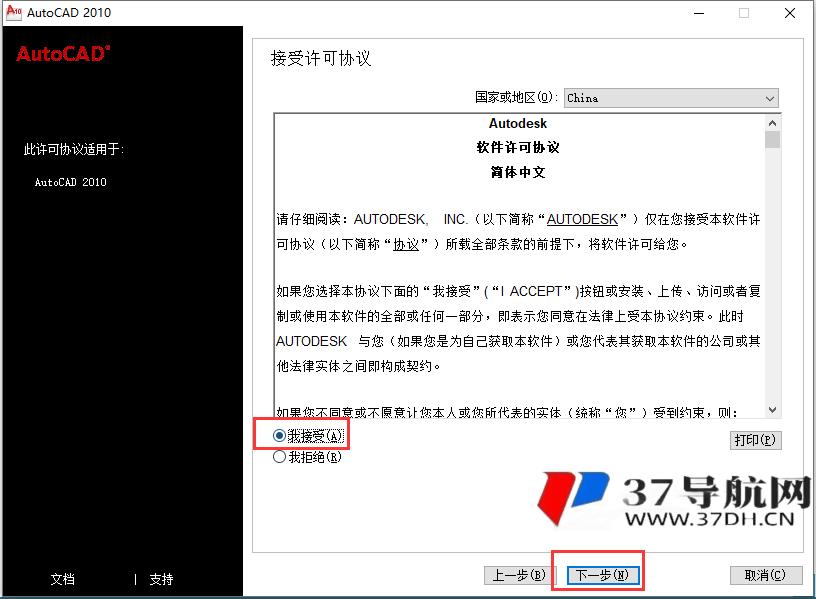Screen dimensions: 816x599
Task: Click the 下一步 button to continue installation
Action: point(602,574)
